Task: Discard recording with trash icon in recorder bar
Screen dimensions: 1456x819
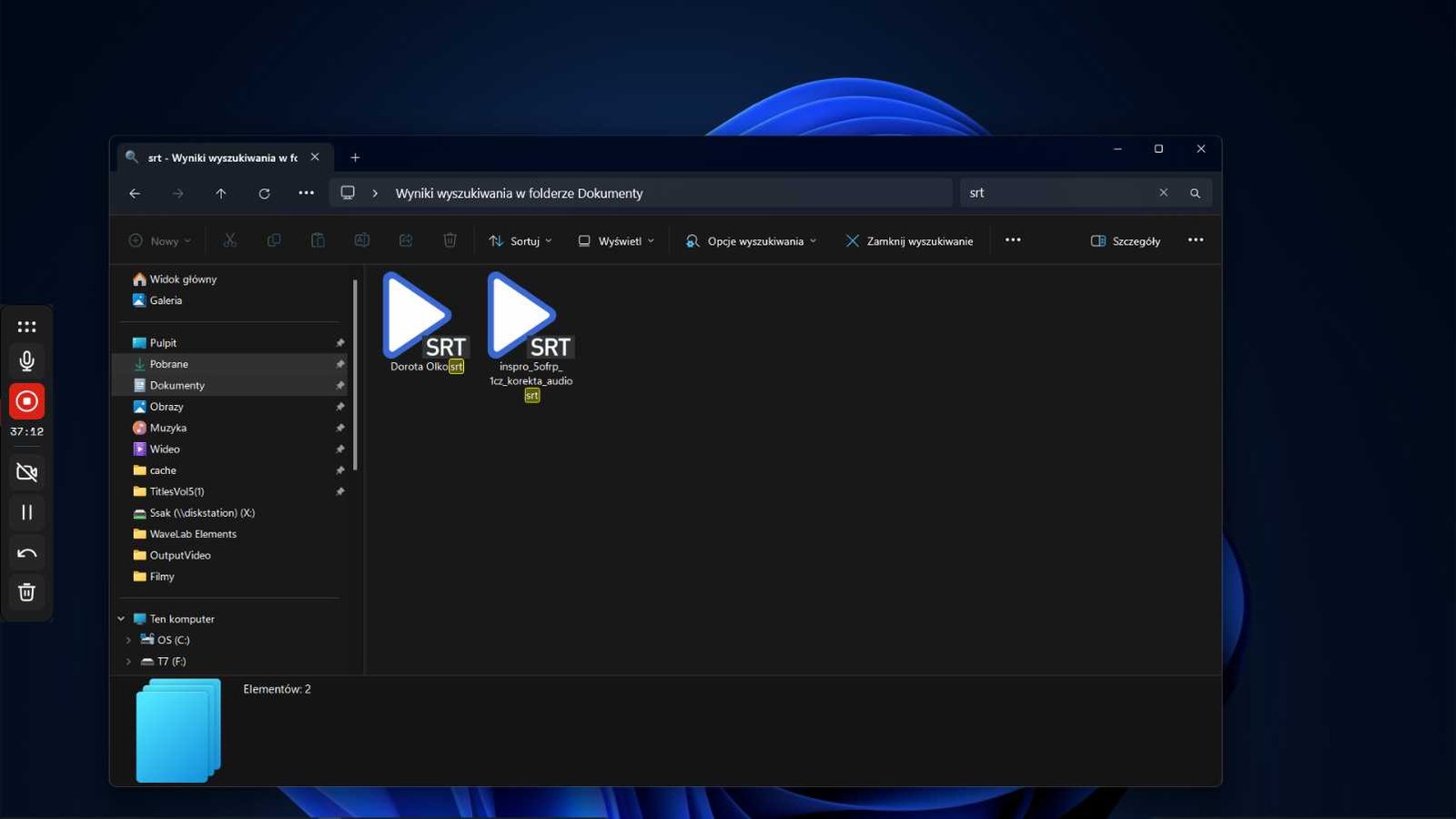Action: (26, 592)
